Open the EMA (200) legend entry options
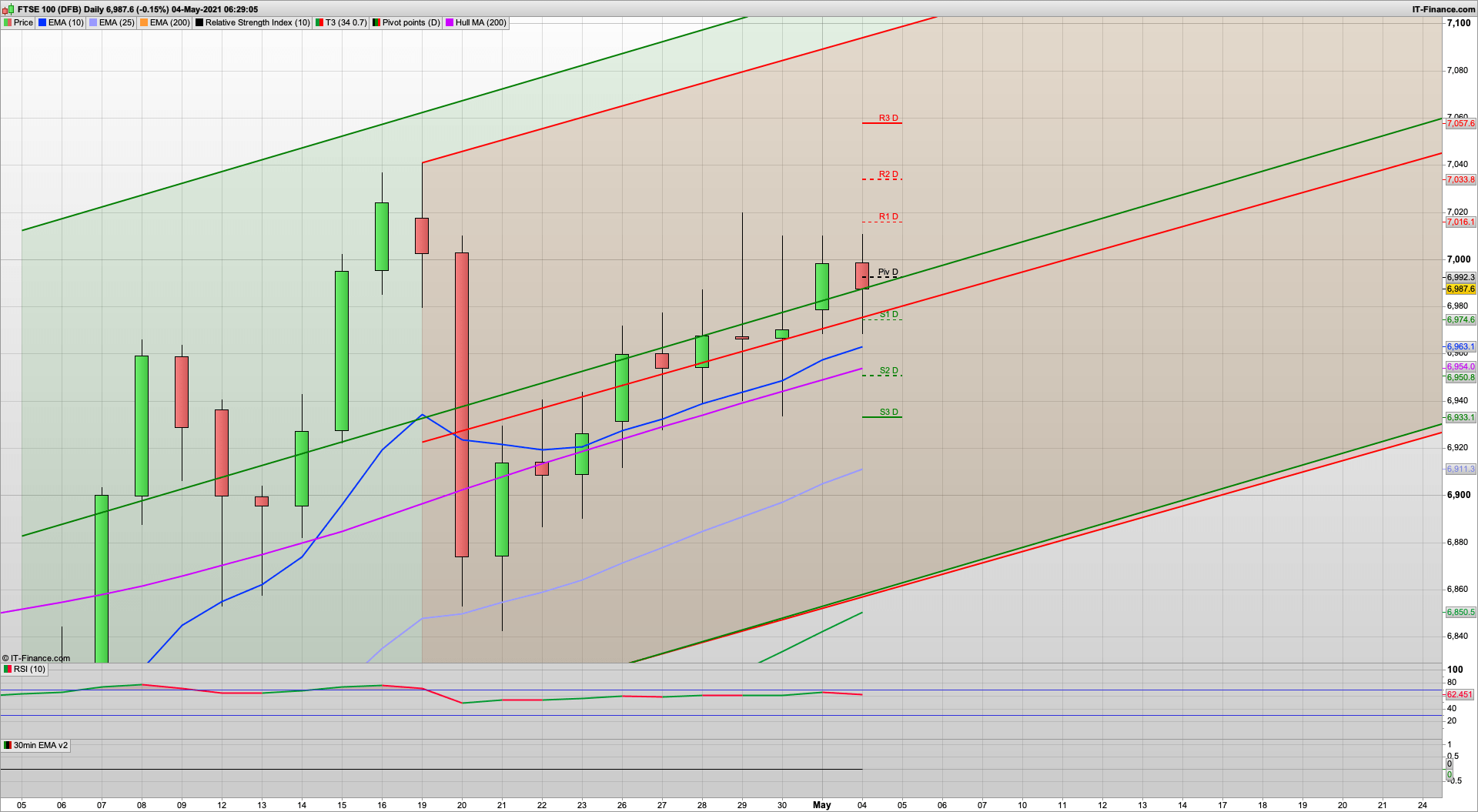 click(169, 22)
